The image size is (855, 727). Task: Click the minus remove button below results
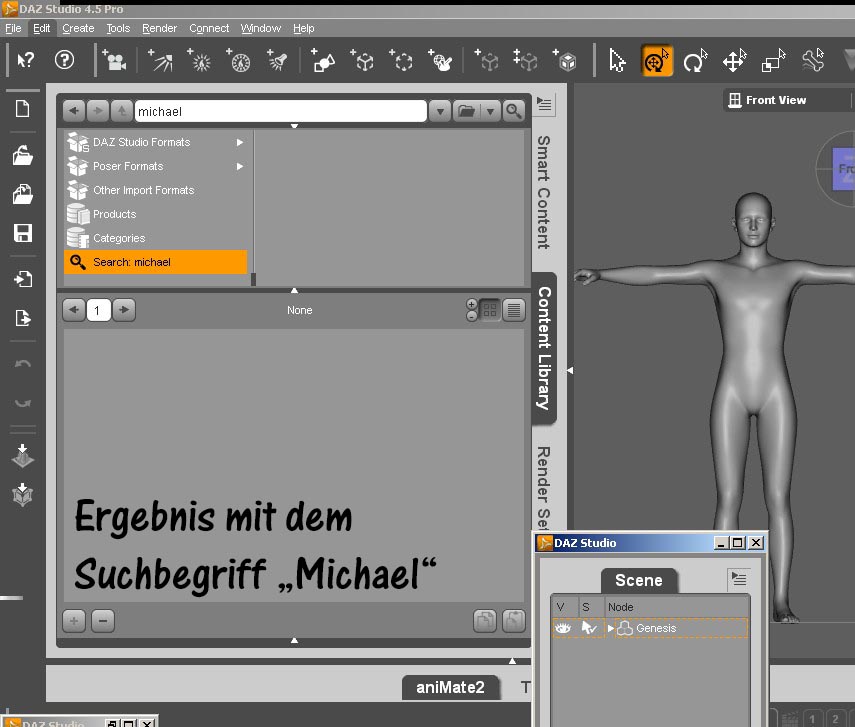pyautogui.click(x=103, y=621)
